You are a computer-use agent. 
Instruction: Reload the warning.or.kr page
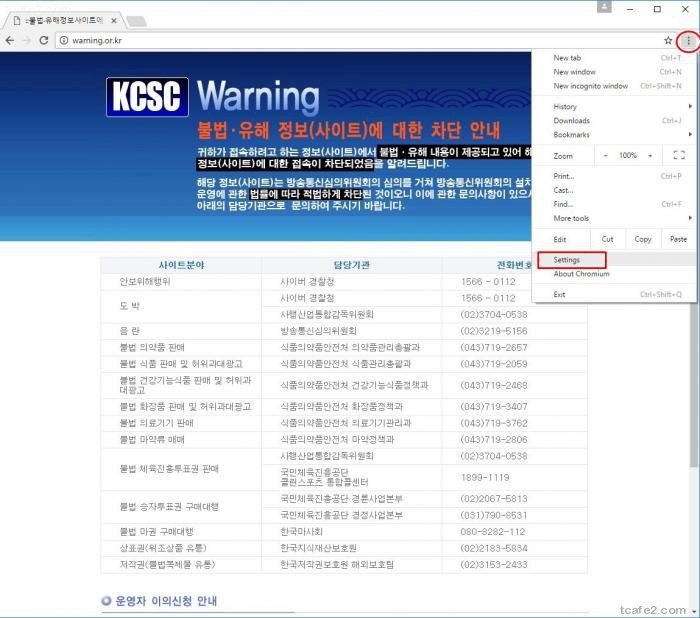44,40
